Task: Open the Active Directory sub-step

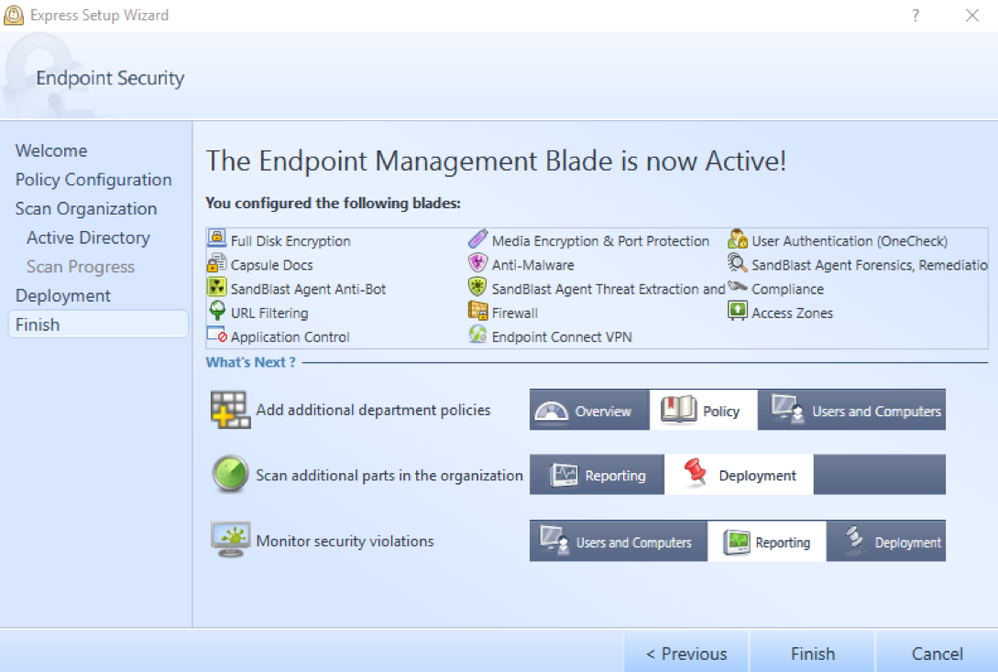Action: (x=88, y=238)
